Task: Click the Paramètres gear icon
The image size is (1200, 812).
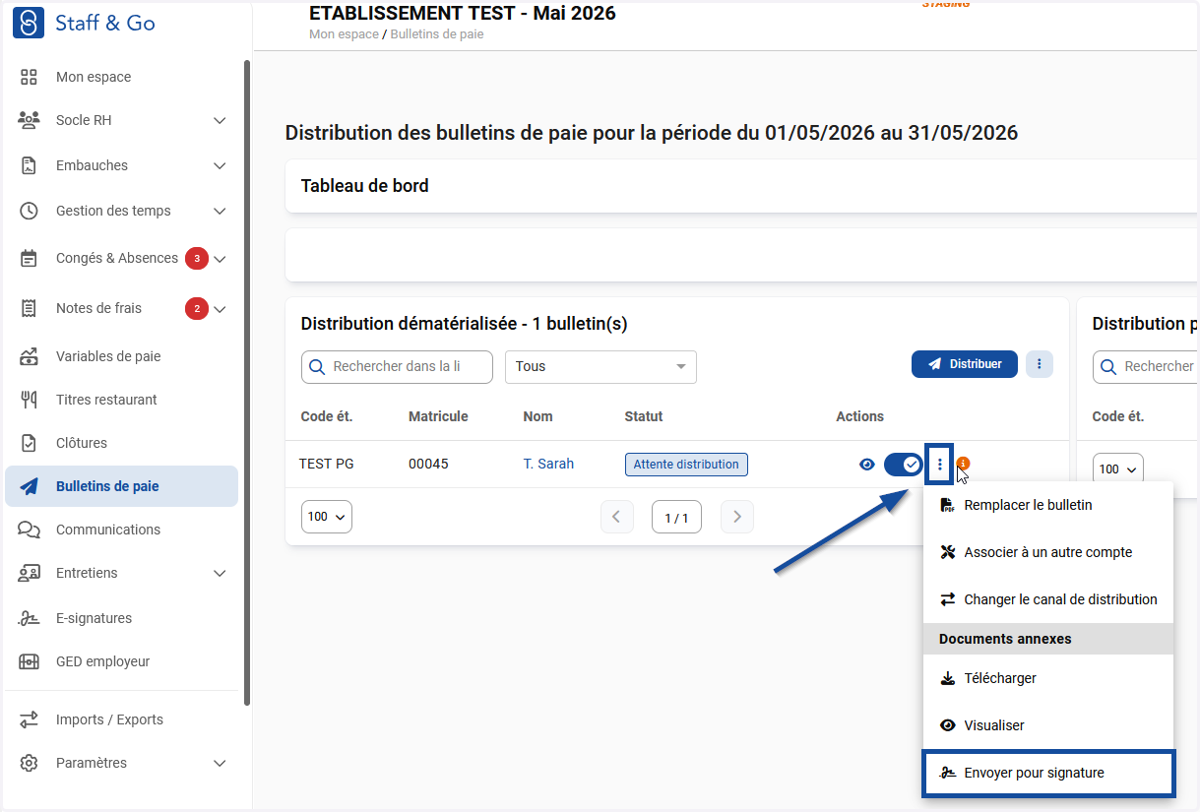Action: tap(29, 763)
